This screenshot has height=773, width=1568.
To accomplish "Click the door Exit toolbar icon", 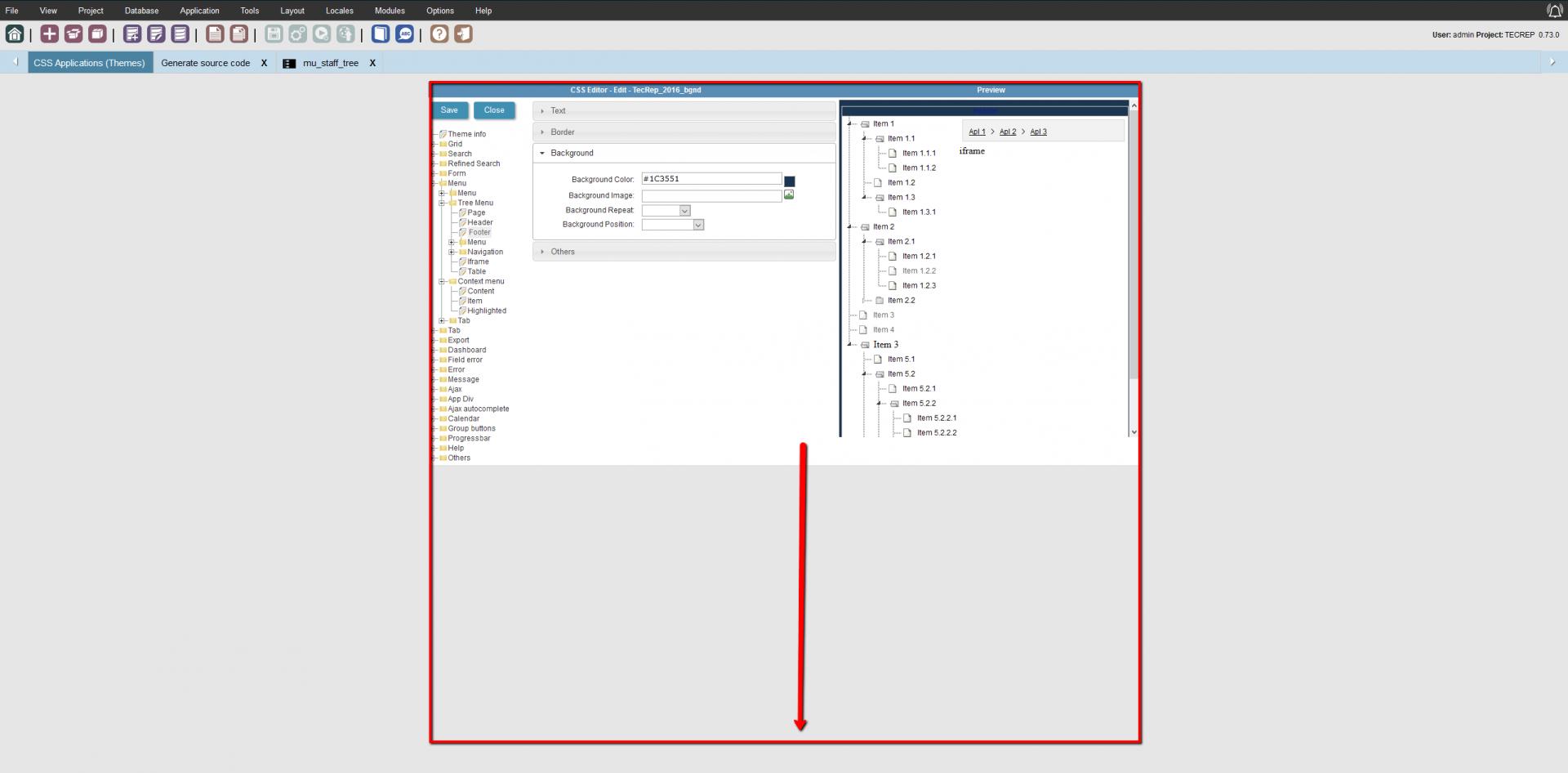I will [x=463, y=34].
